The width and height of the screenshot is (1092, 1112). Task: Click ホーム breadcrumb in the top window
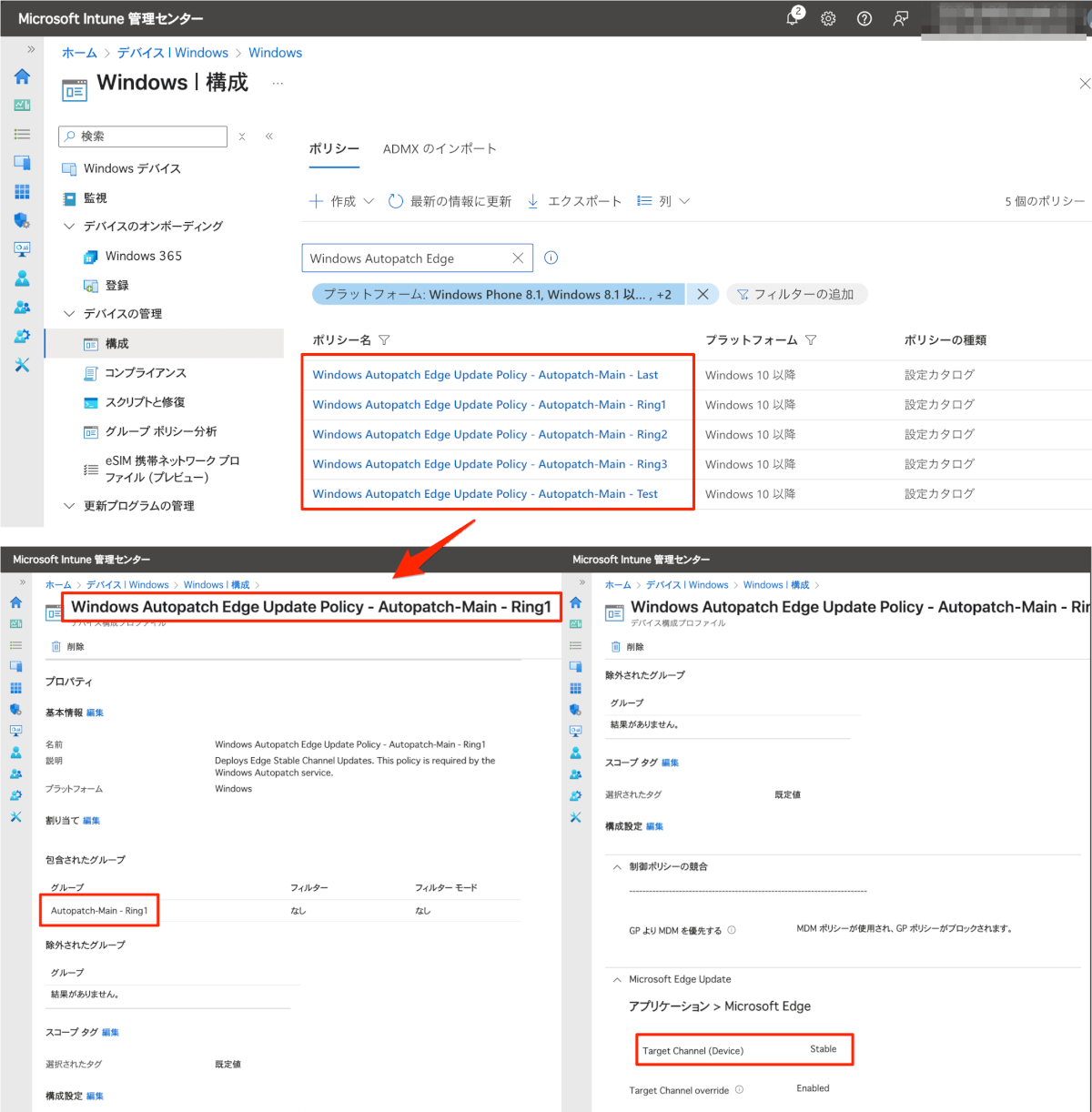click(x=79, y=53)
